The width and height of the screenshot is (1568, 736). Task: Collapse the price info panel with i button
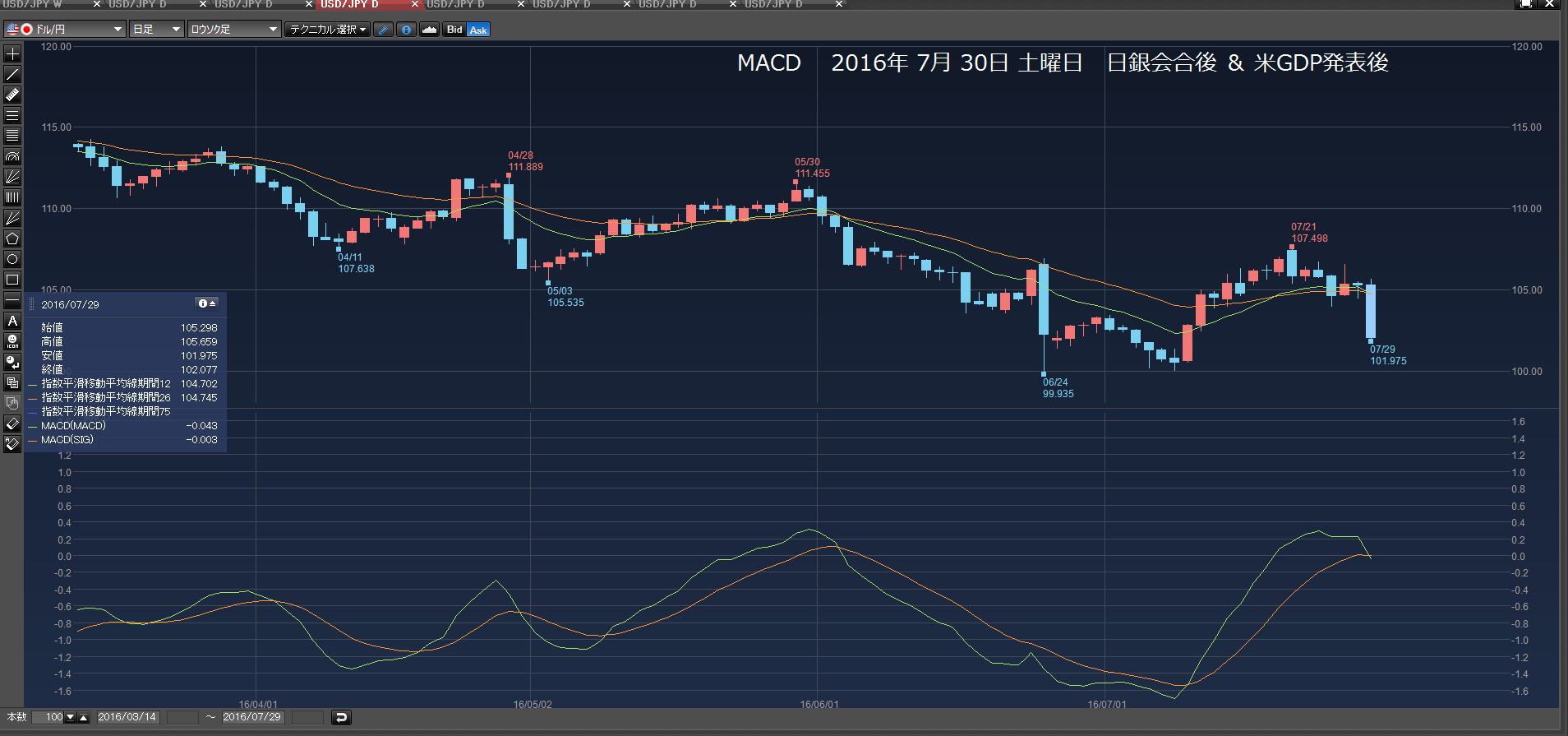(x=206, y=303)
